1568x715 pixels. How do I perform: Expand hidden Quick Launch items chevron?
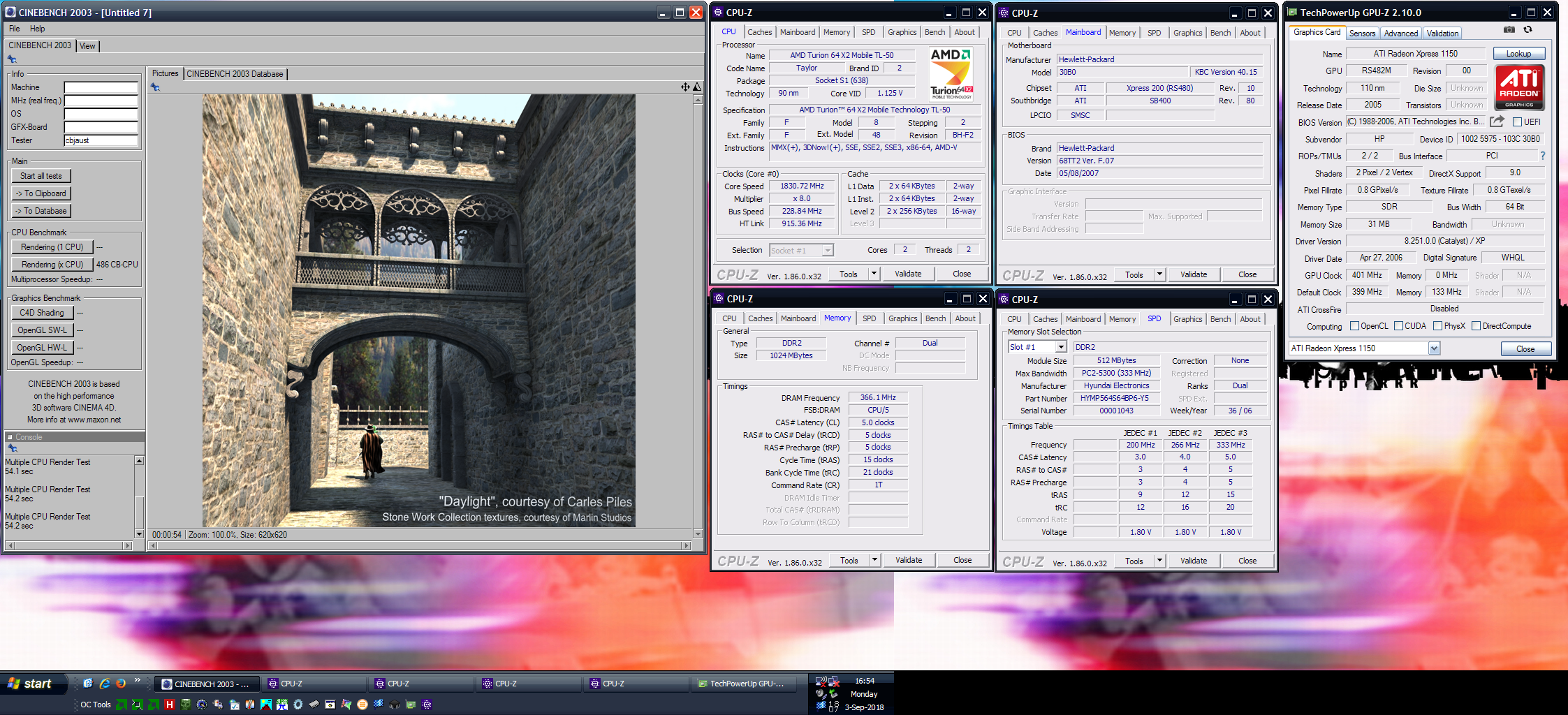point(138,680)
